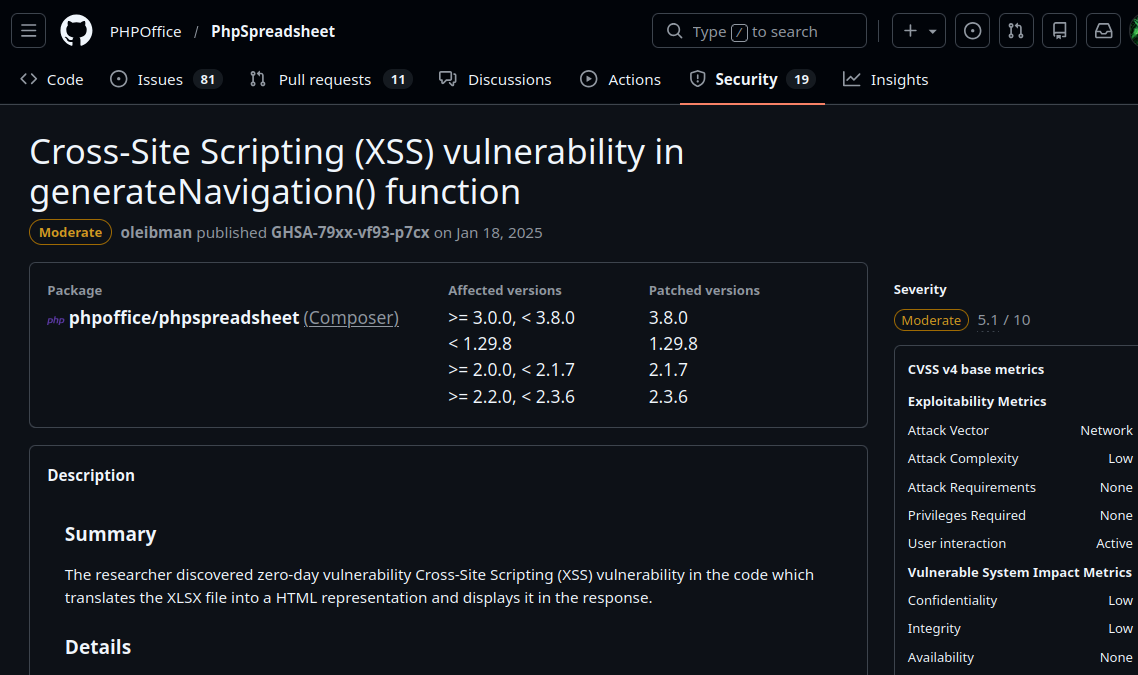Click the user avatar at top right

click(x=1134, y=31)
